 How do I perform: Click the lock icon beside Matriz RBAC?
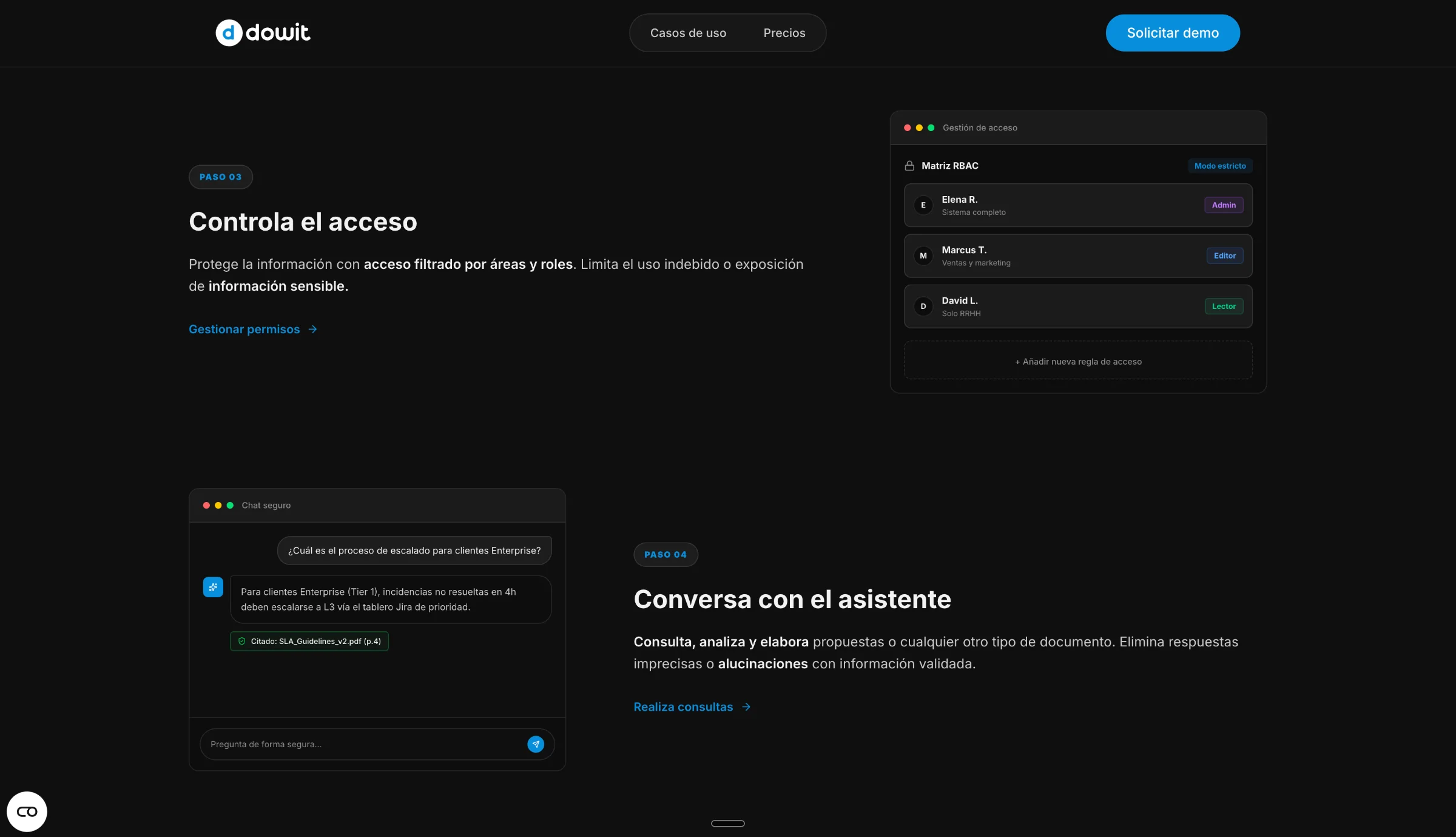pyautogui.click(x=909, y=166)
